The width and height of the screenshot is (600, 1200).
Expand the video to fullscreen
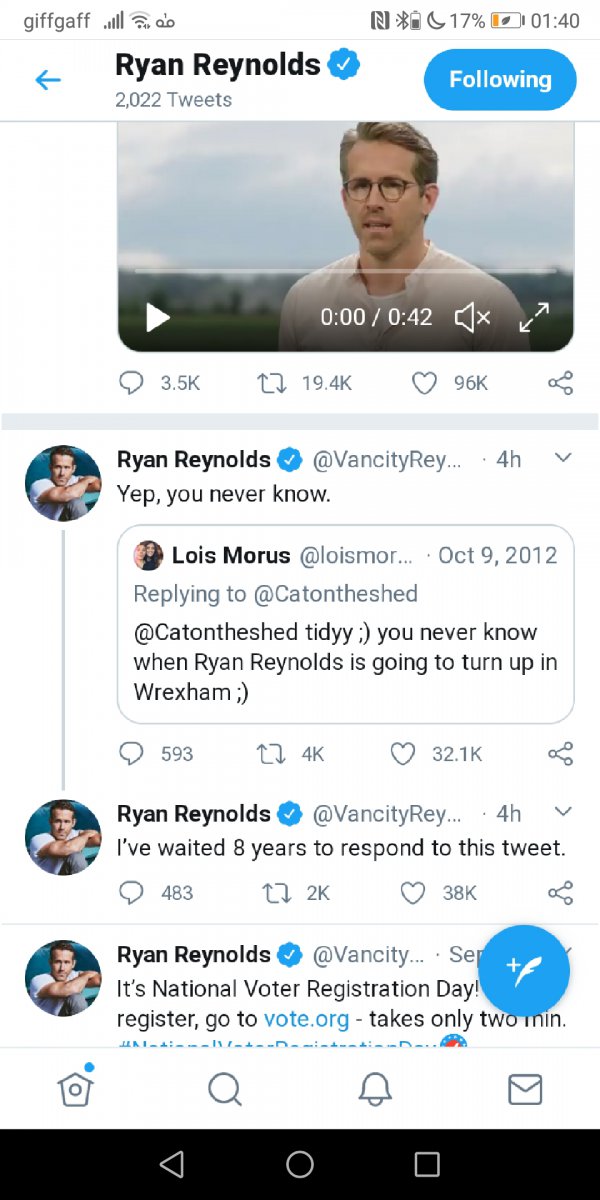click(535, 317)
